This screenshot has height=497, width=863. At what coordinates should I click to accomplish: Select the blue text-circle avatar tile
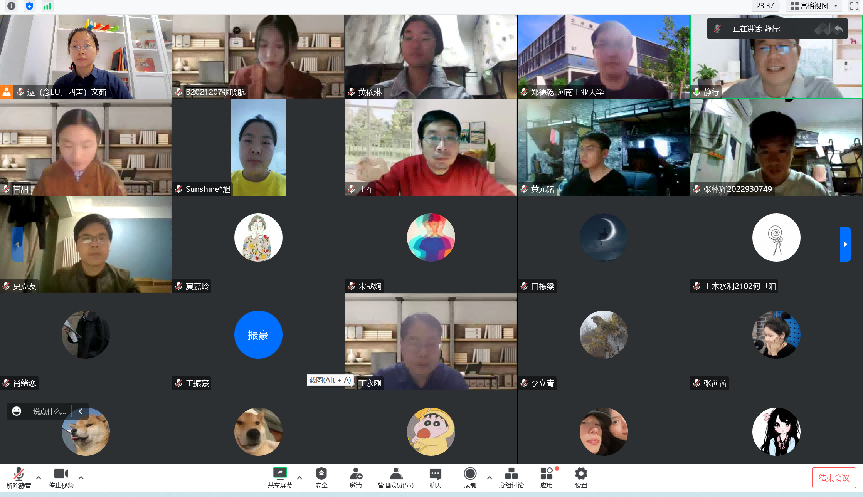pos(258,335)
